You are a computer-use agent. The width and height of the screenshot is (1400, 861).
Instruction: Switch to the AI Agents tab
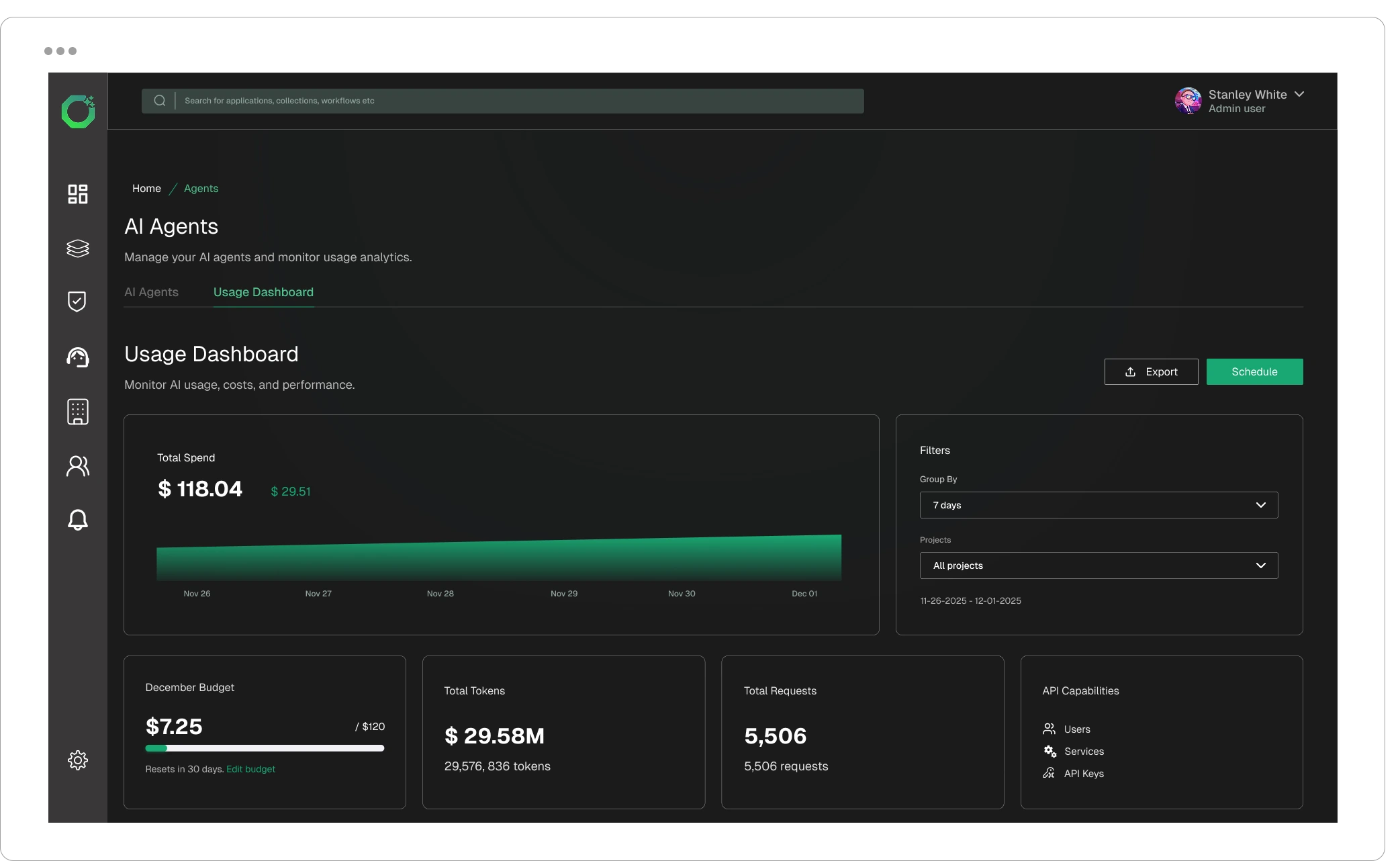(x=152, y=292)
